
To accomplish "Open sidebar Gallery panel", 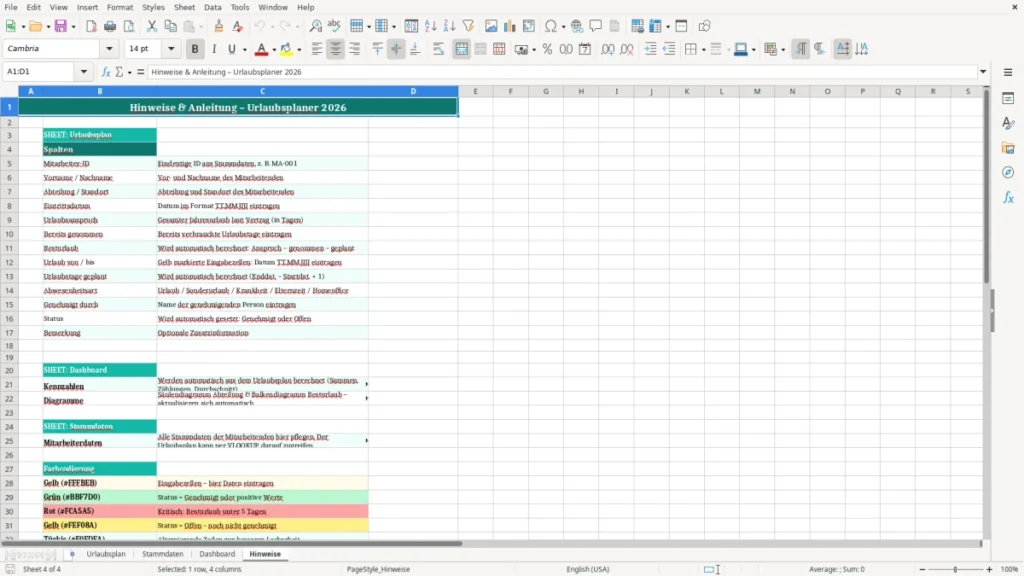I will (x=1008, y=148).
